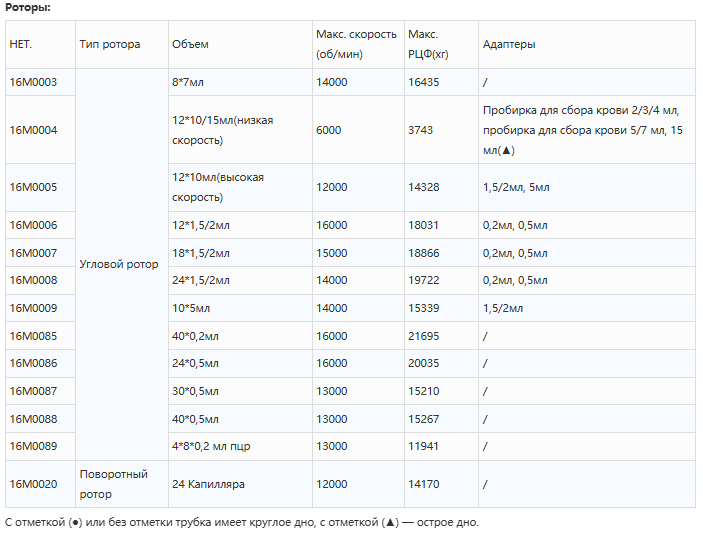Image resolution: width=703 pixels, height=534 pixels.
Task: Click the footnote about tube bottom markings
Action: click(242, 522)
